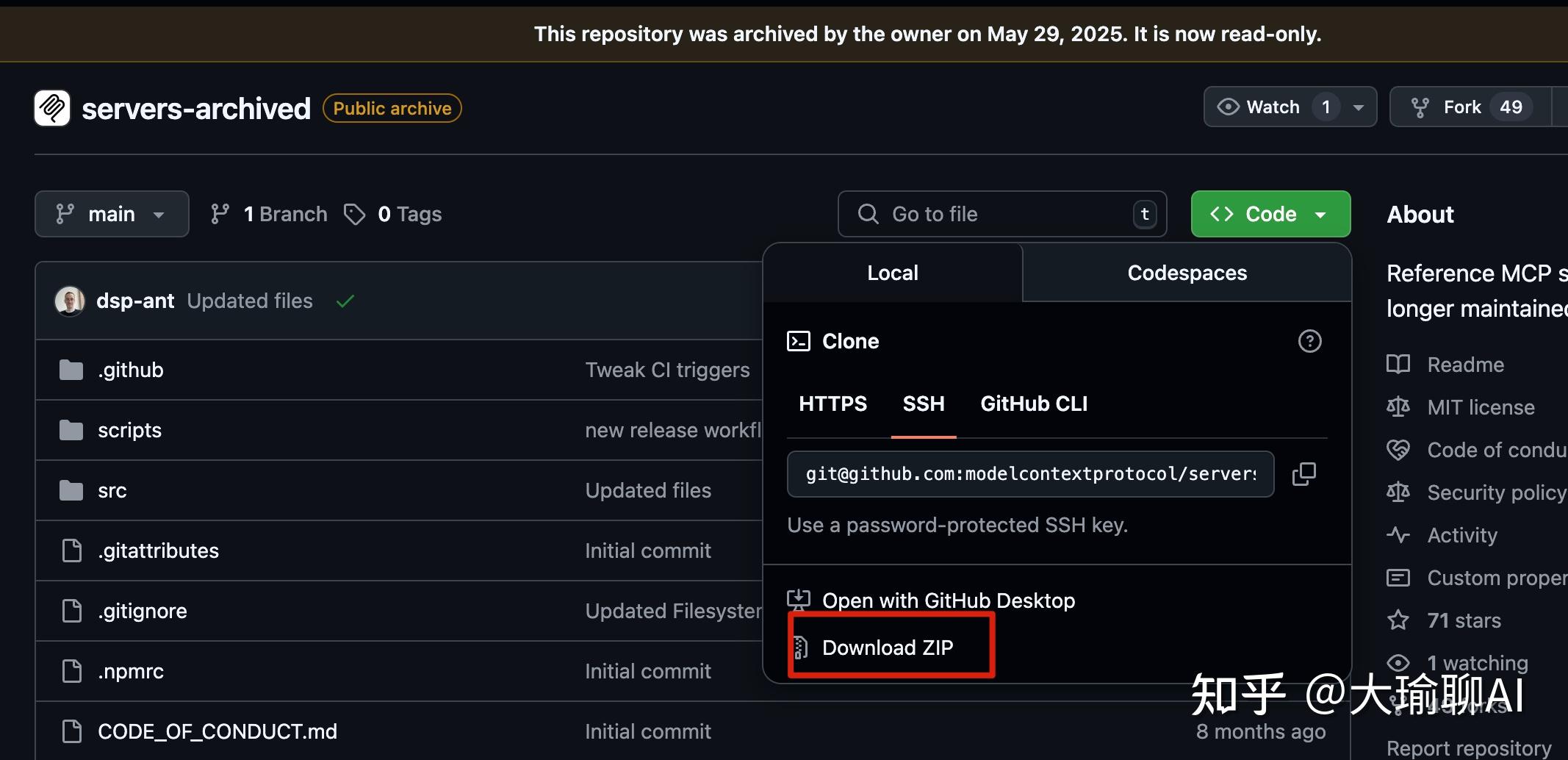Click Download ZIP

click(x=887, y=648)
